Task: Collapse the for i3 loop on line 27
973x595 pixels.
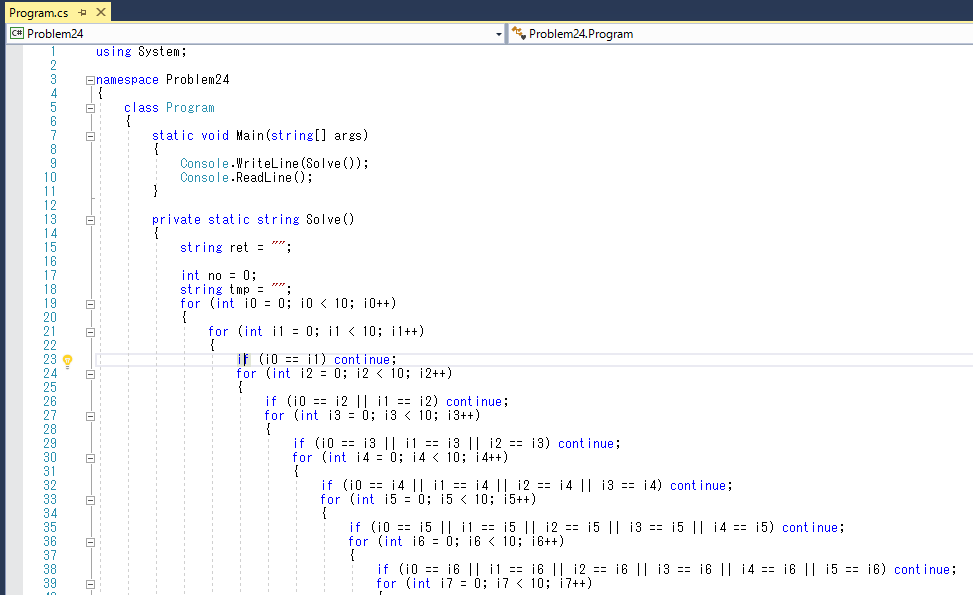Action: [x=90, y=416]
